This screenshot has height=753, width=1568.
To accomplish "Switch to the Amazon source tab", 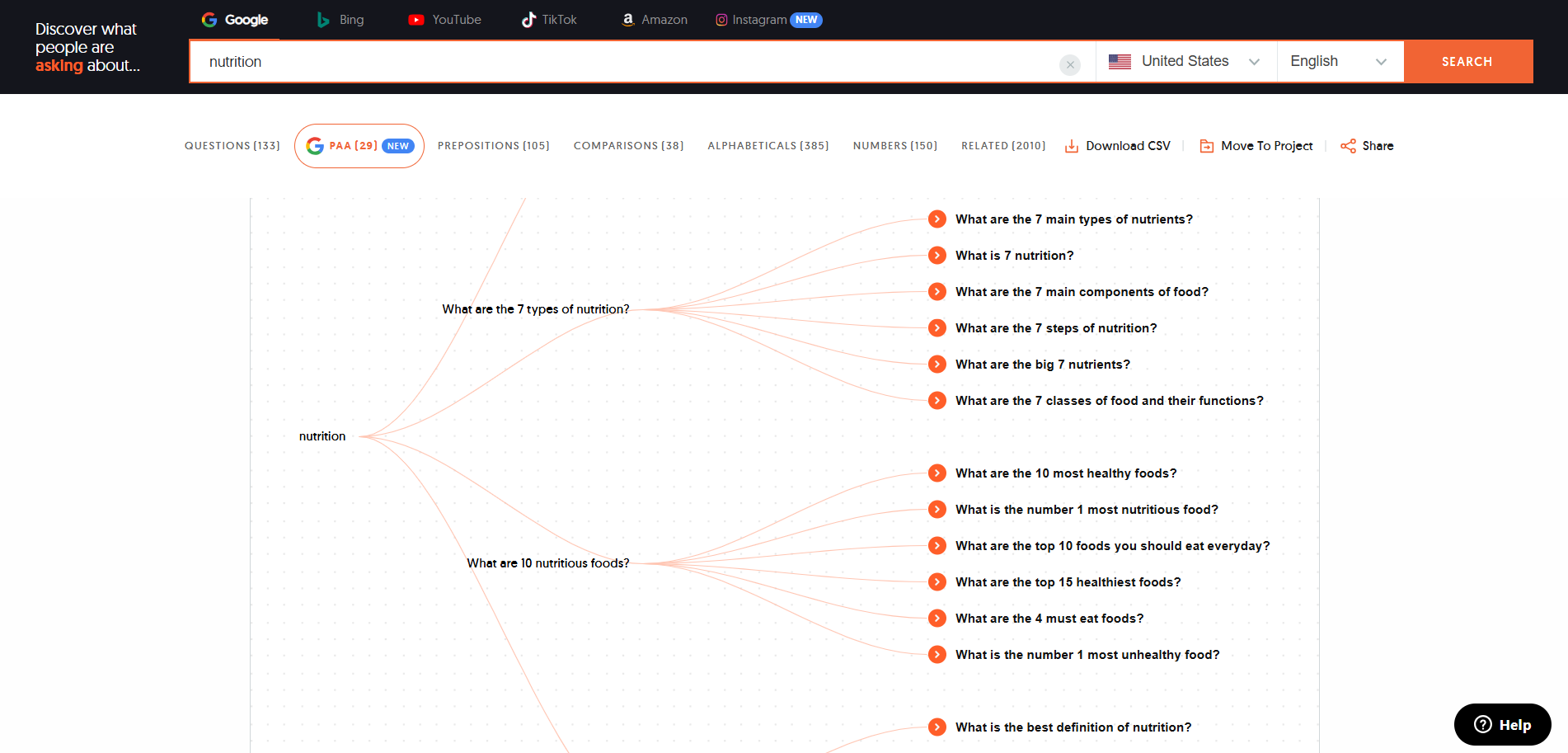I will 655,20.
